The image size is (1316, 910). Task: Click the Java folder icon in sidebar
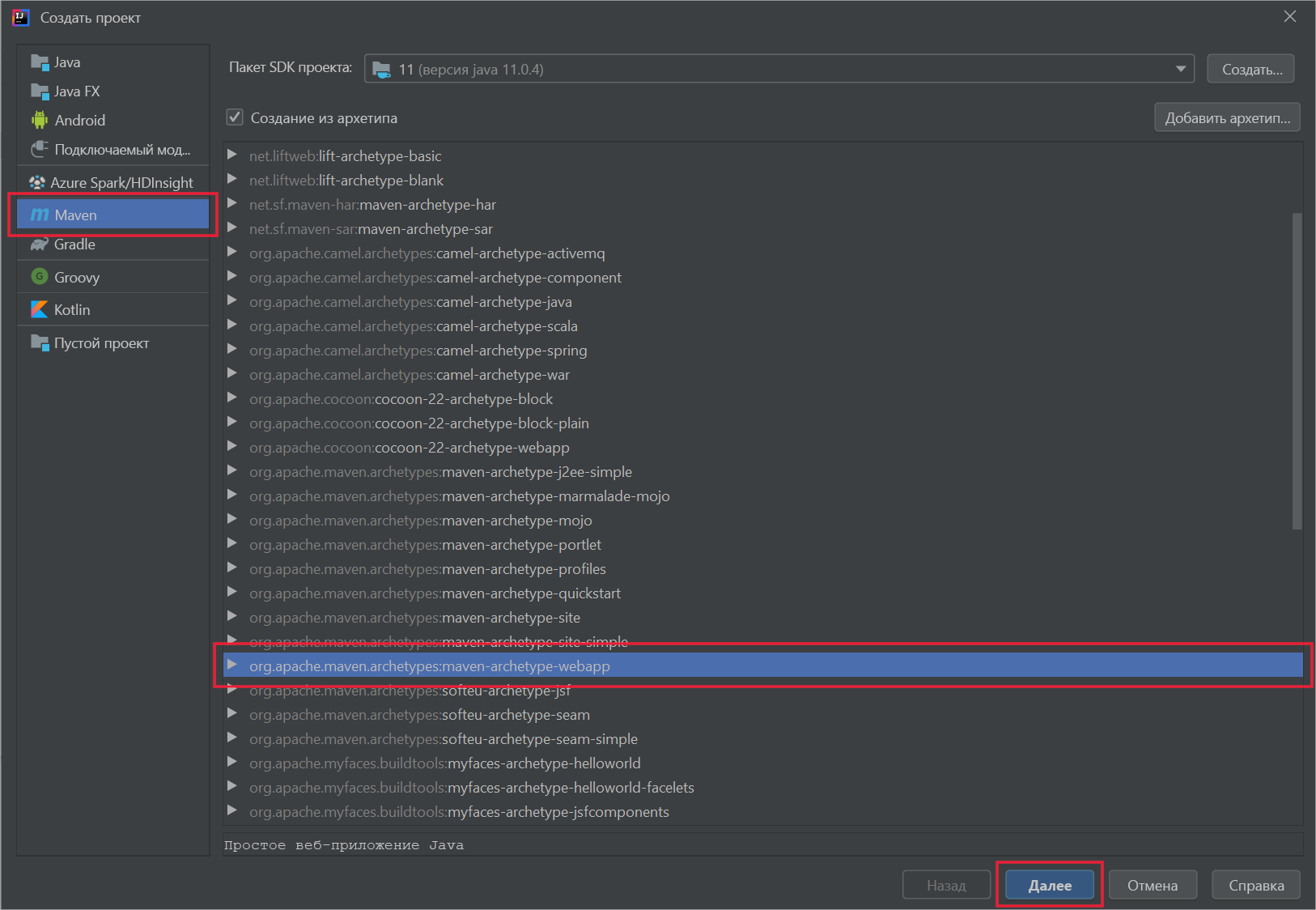click(40, 62)
